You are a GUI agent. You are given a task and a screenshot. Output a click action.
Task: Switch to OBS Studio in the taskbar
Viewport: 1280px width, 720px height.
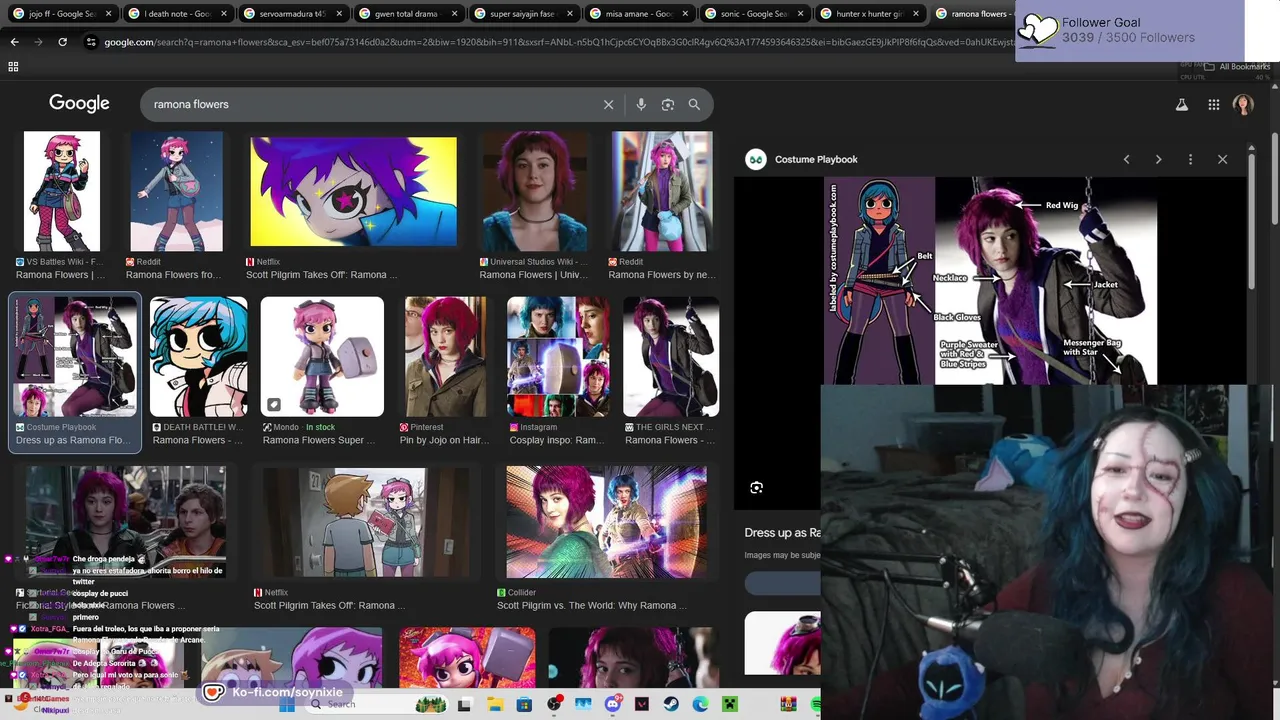click(554, 704)
